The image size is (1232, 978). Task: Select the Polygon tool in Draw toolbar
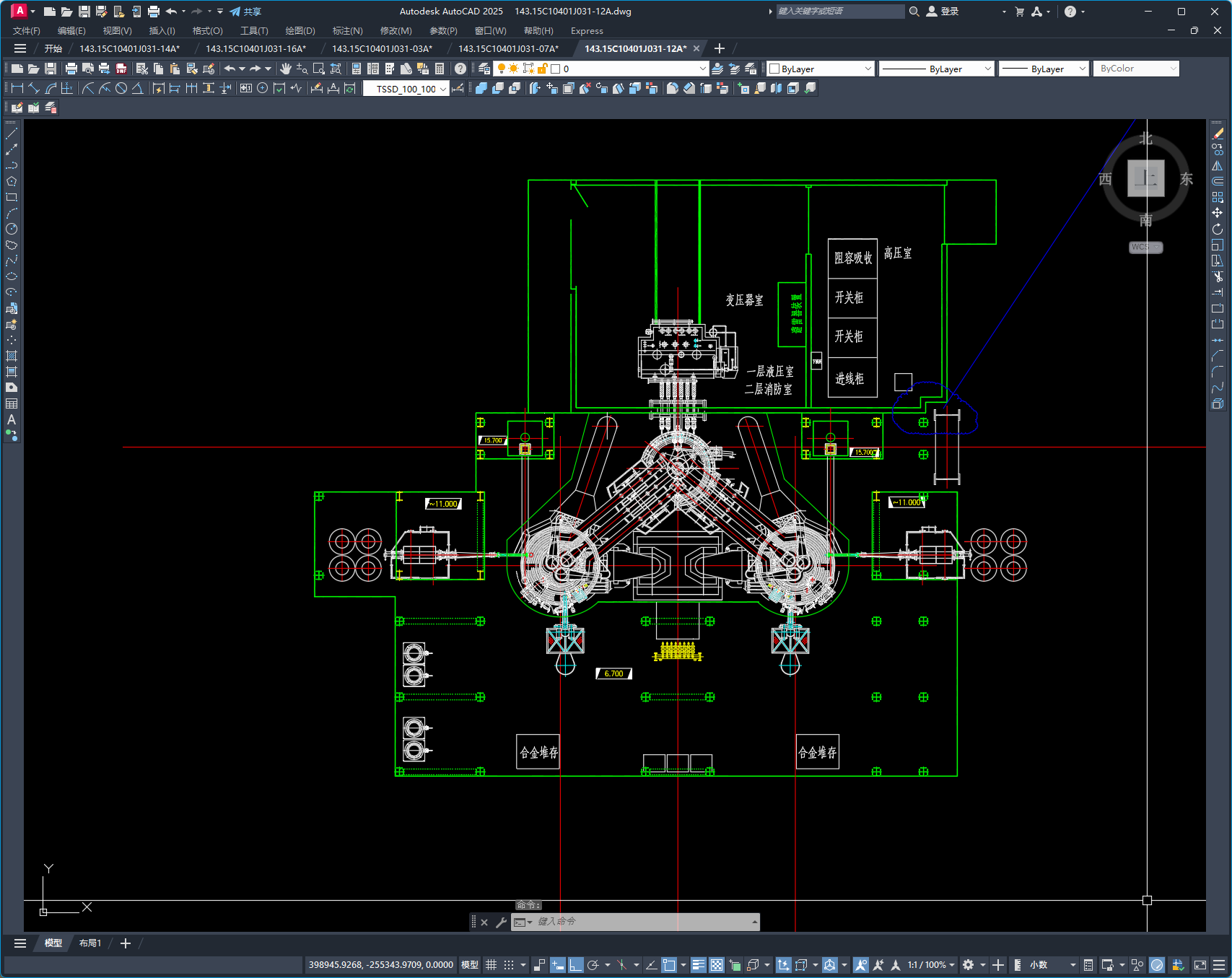pyautogui.click(x=12, y=181)
